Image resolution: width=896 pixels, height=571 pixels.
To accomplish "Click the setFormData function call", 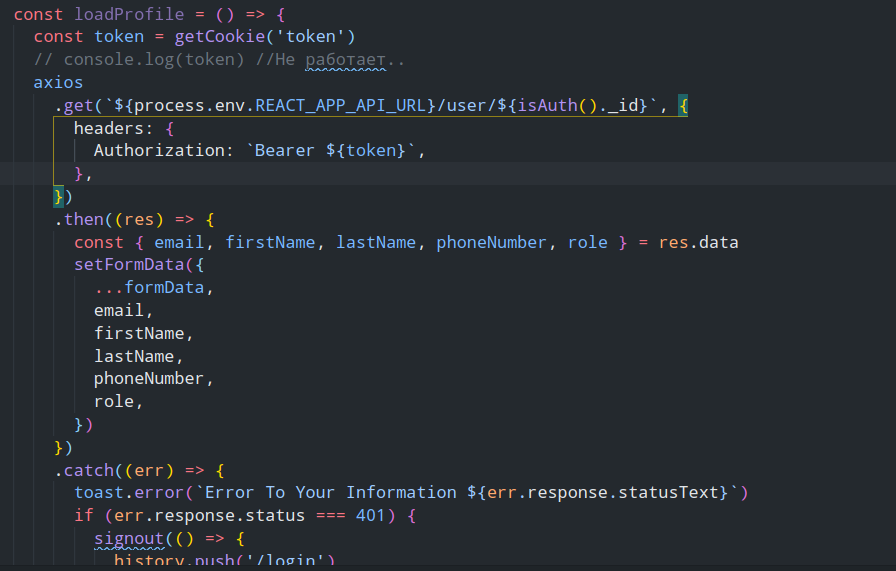I will pos(129,265).
